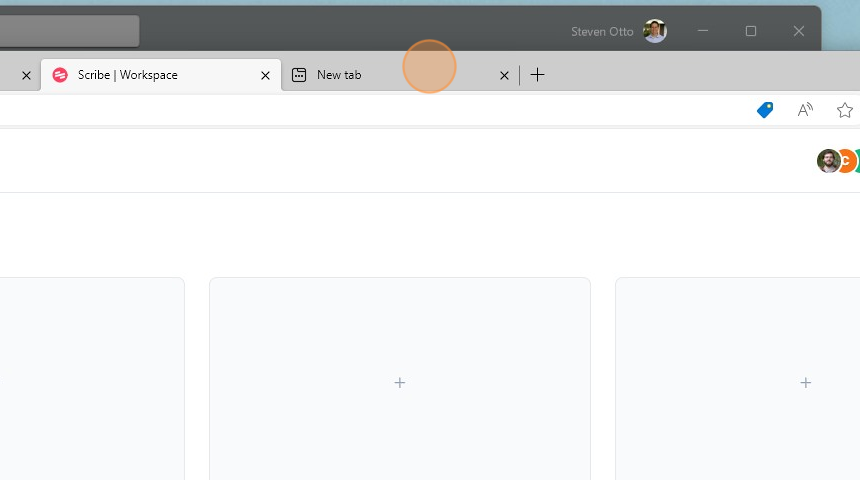Click the blue shopping price tag icon

click(765, 110)
